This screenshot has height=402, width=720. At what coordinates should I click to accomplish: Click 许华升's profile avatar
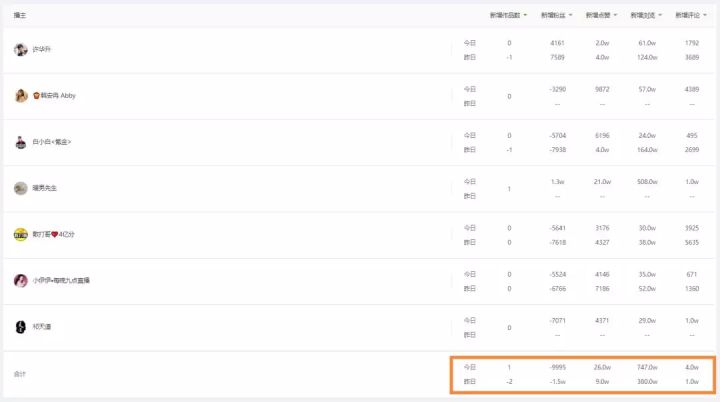point(21,50)
